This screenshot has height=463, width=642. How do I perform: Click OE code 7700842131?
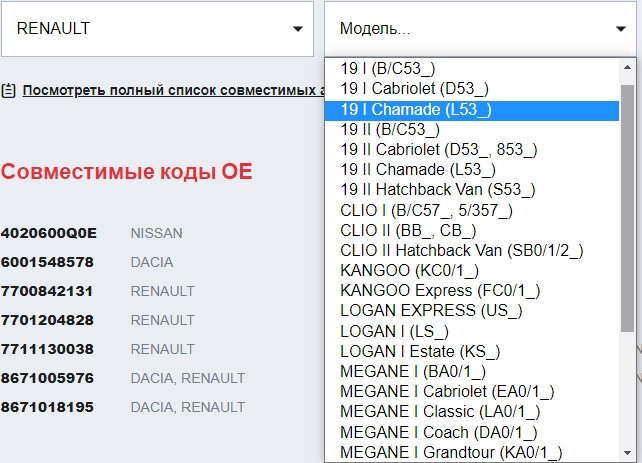[x=47, y=291]
